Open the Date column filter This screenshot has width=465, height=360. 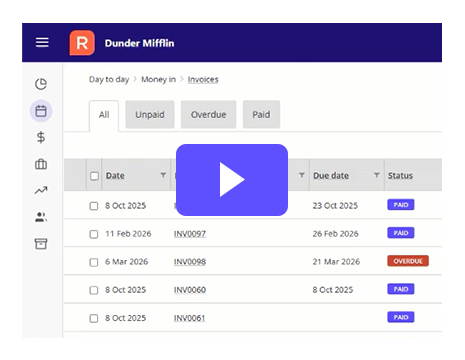[x=163, y=175]
